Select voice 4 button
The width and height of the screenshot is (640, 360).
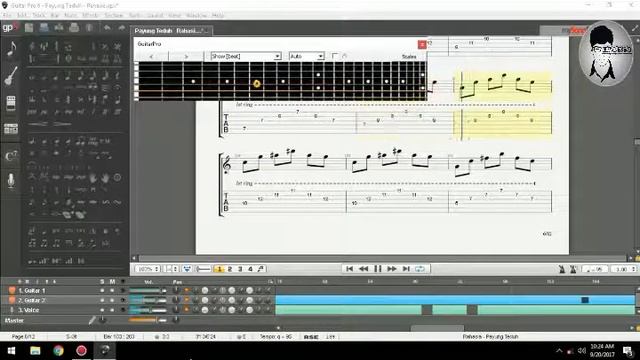(x=250, y=269)
